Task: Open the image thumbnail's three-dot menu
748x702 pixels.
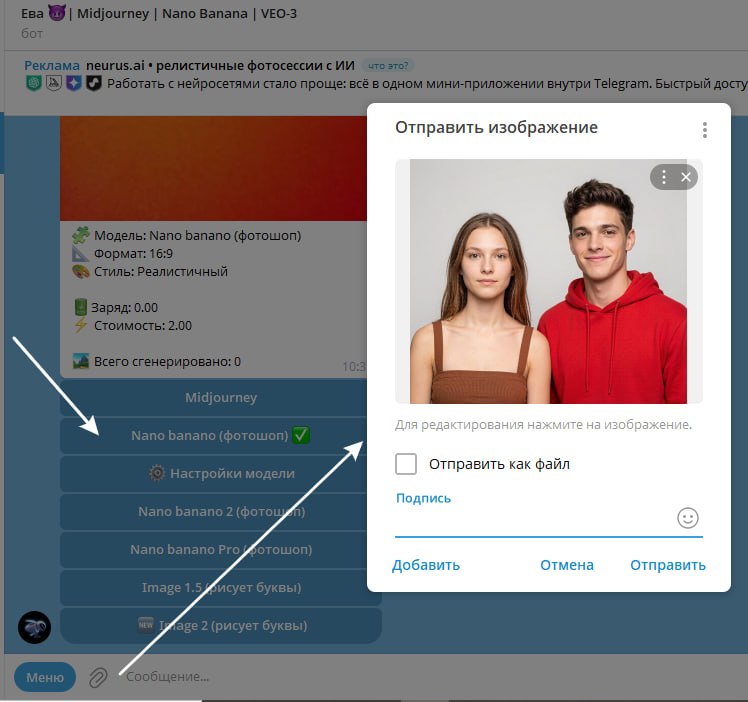Action: [x=664, y=177]
